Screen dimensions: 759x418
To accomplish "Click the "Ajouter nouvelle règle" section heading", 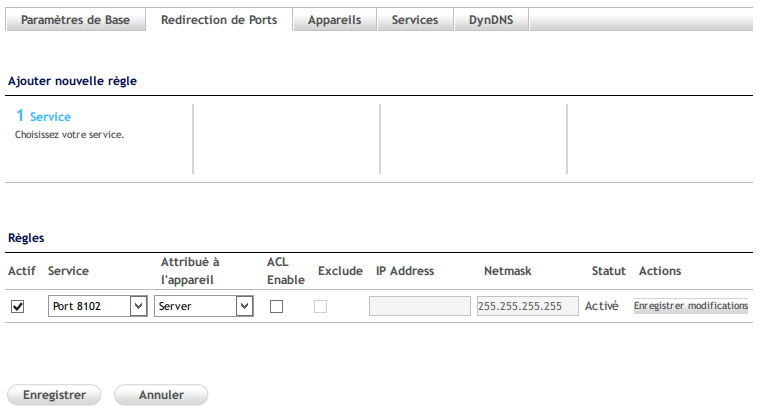I will click(72, 81).
